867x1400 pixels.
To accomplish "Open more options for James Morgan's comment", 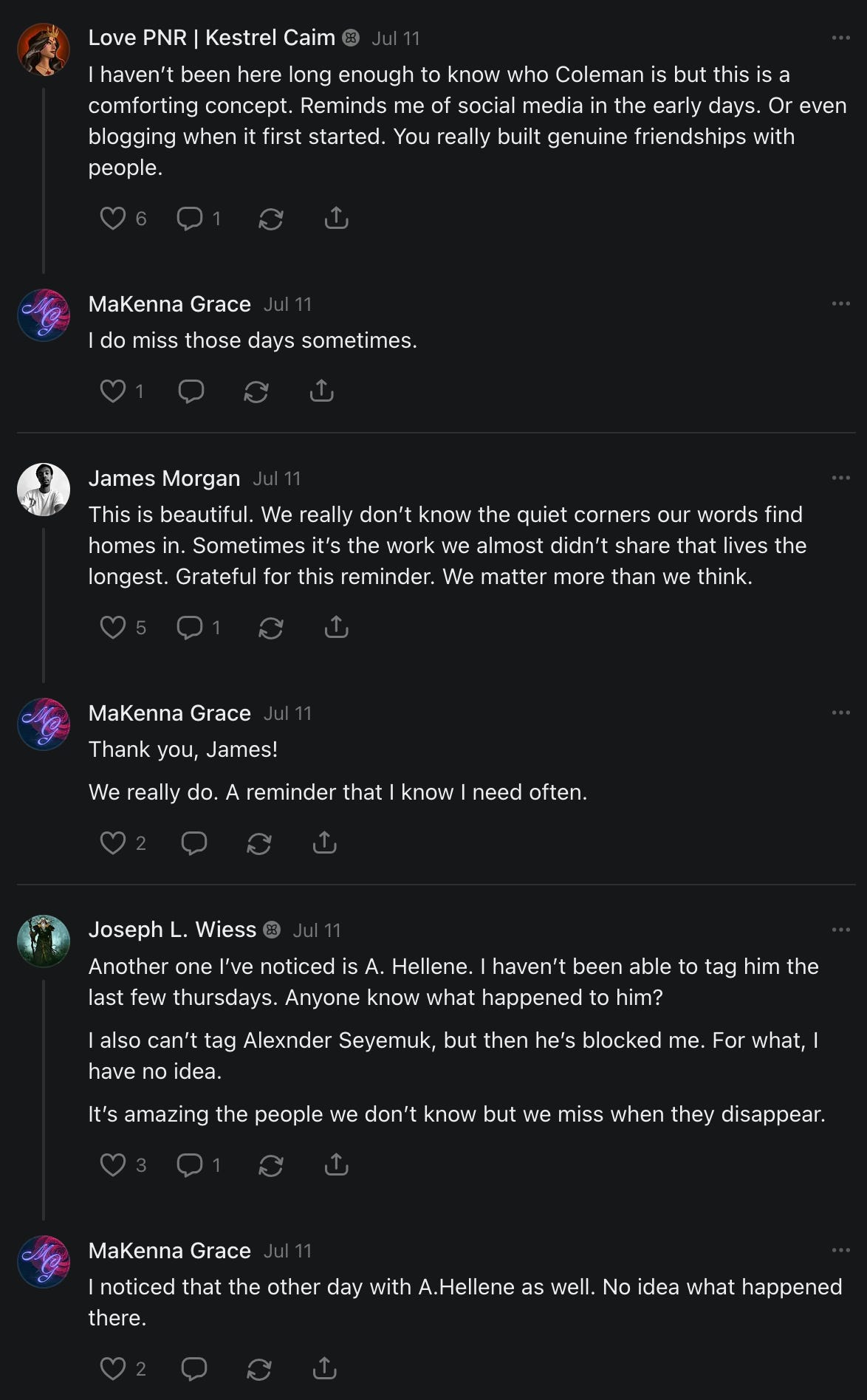I will coord(840,478).
